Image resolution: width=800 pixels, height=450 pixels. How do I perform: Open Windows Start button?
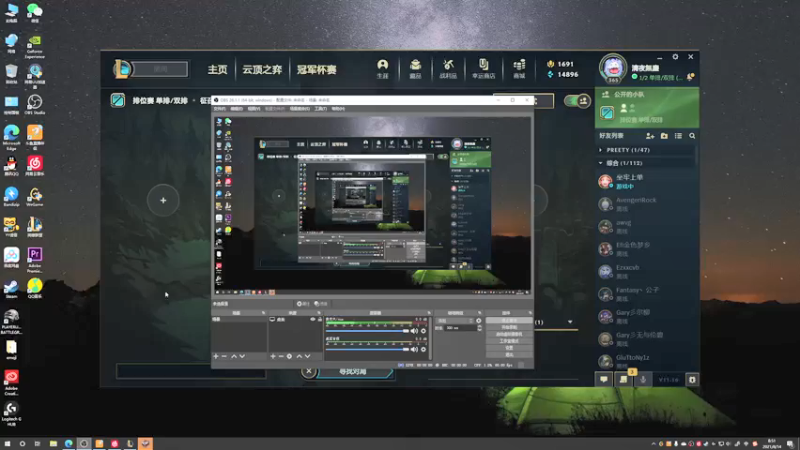point(7,443)
